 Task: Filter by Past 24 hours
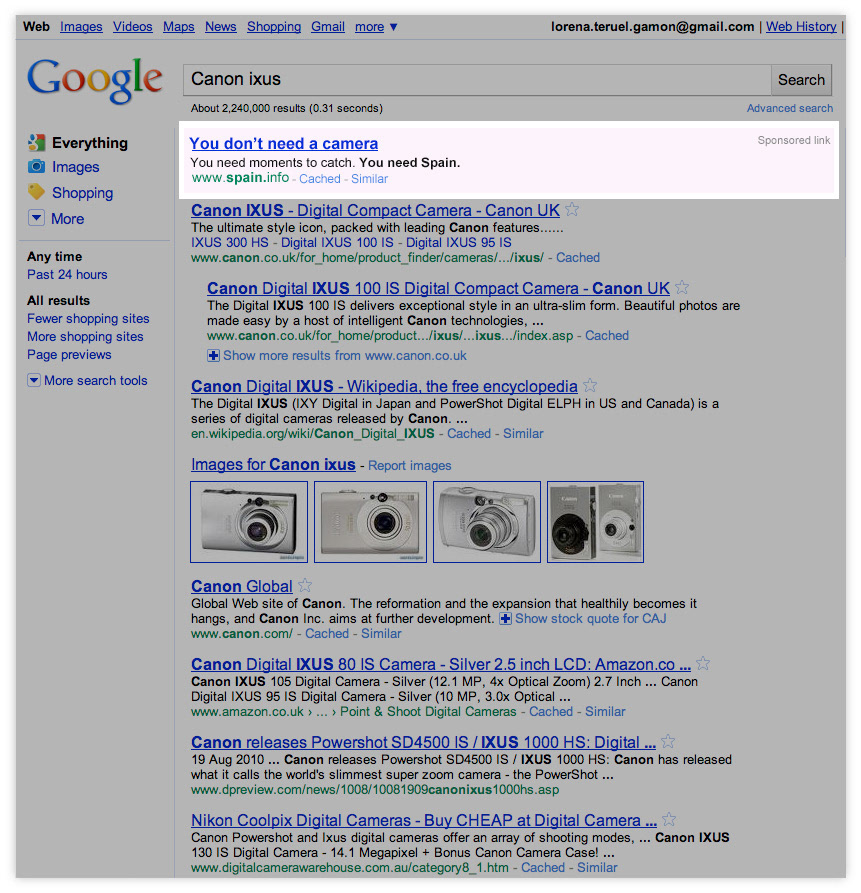click(67, 275)
